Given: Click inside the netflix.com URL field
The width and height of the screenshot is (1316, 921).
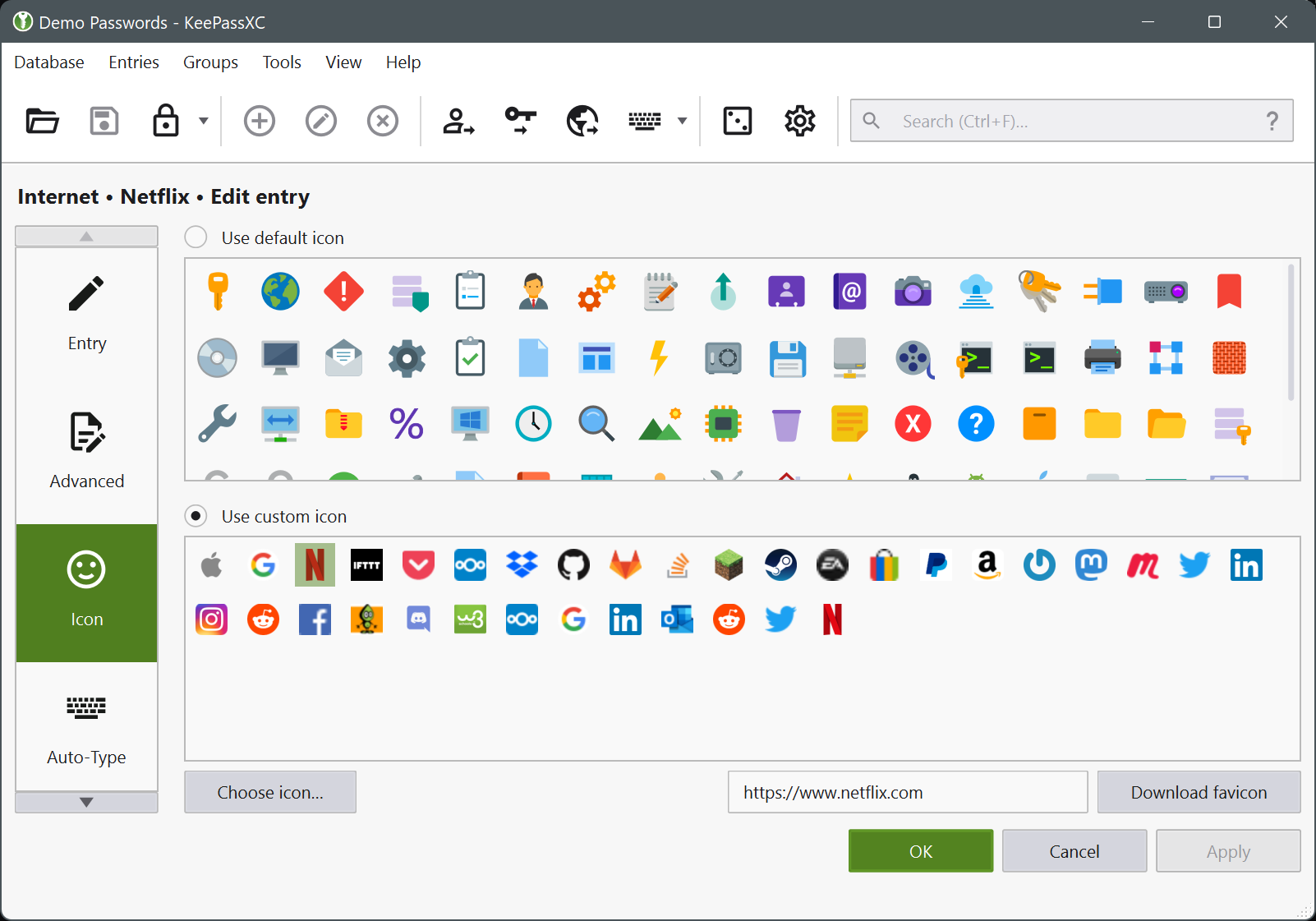Looking at the screenshot, I should point(907,792).
